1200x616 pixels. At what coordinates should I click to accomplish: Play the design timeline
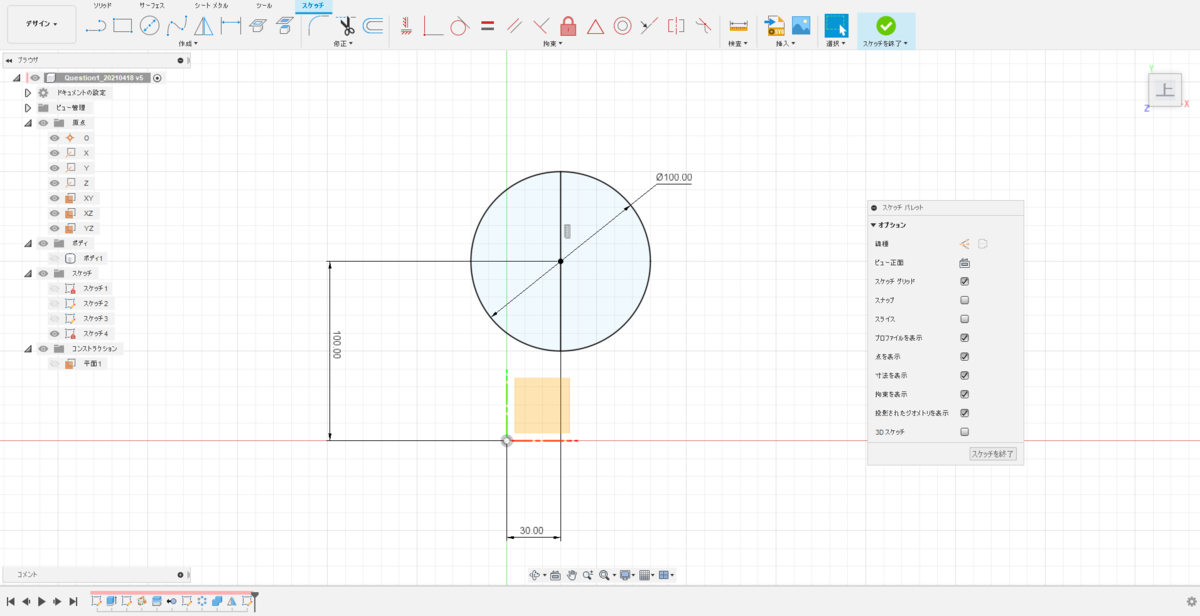[x=41, y=601]
